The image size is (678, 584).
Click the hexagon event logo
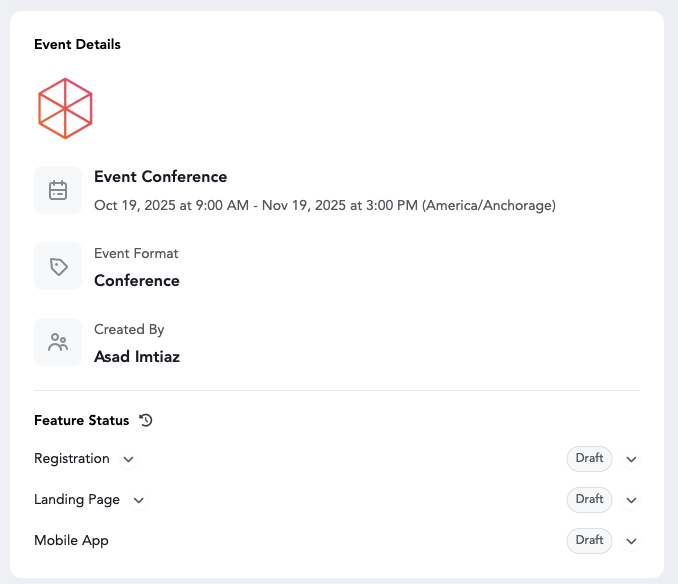point(65,107)
